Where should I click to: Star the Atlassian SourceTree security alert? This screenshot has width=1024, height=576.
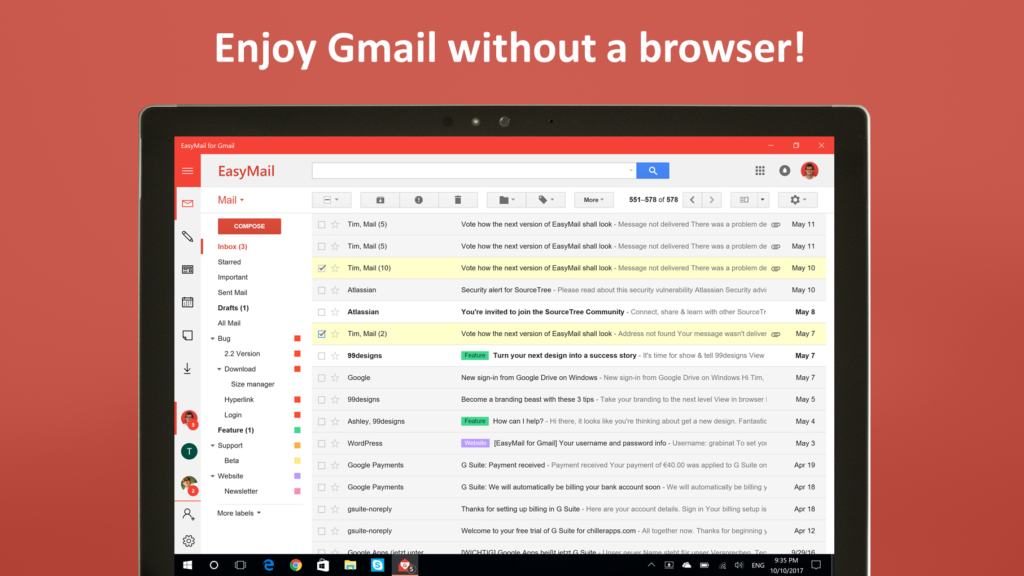point(333,289)
